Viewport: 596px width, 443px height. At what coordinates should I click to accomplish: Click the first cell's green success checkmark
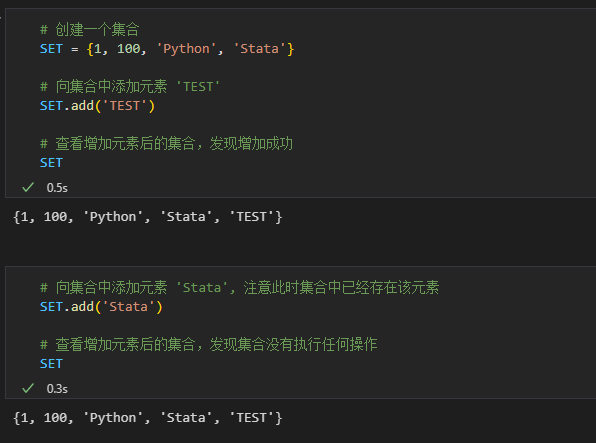click(x=28, y=187)
